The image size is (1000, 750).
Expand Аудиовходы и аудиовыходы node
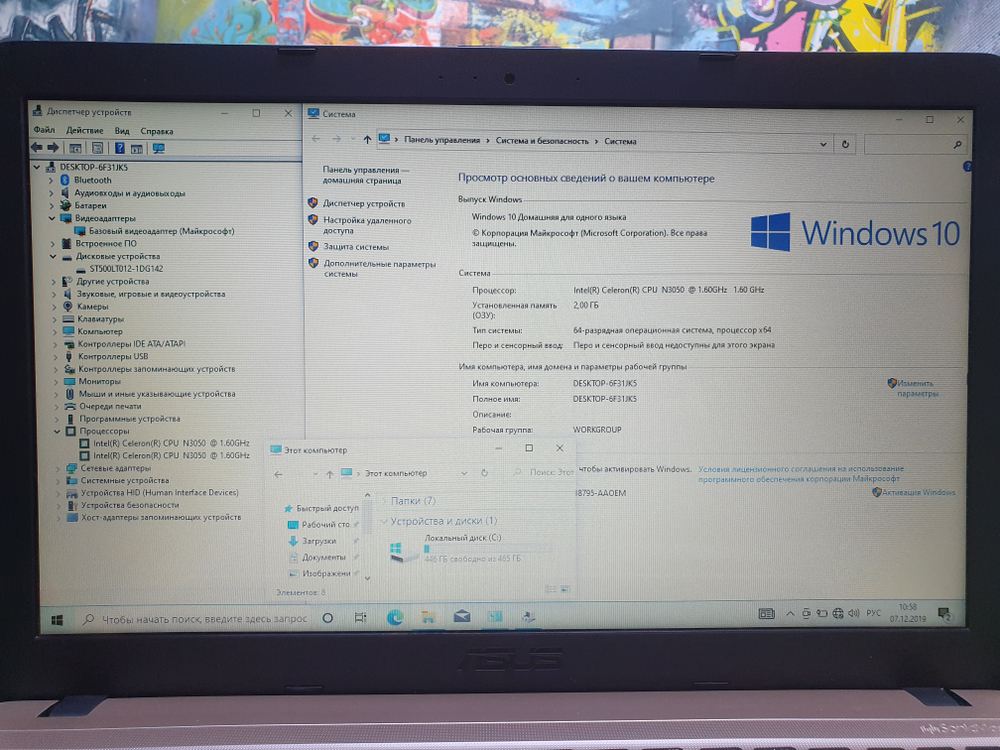coord(52,193)
